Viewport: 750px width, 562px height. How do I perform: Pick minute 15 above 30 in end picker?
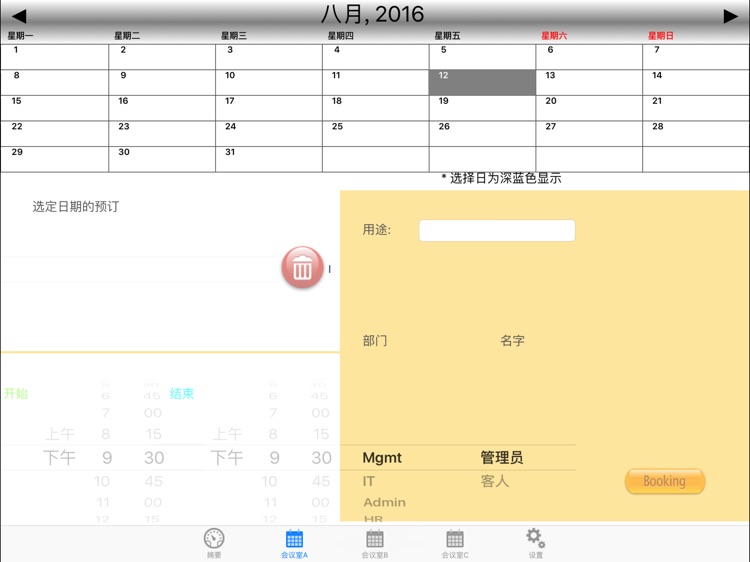pos(321,434)
